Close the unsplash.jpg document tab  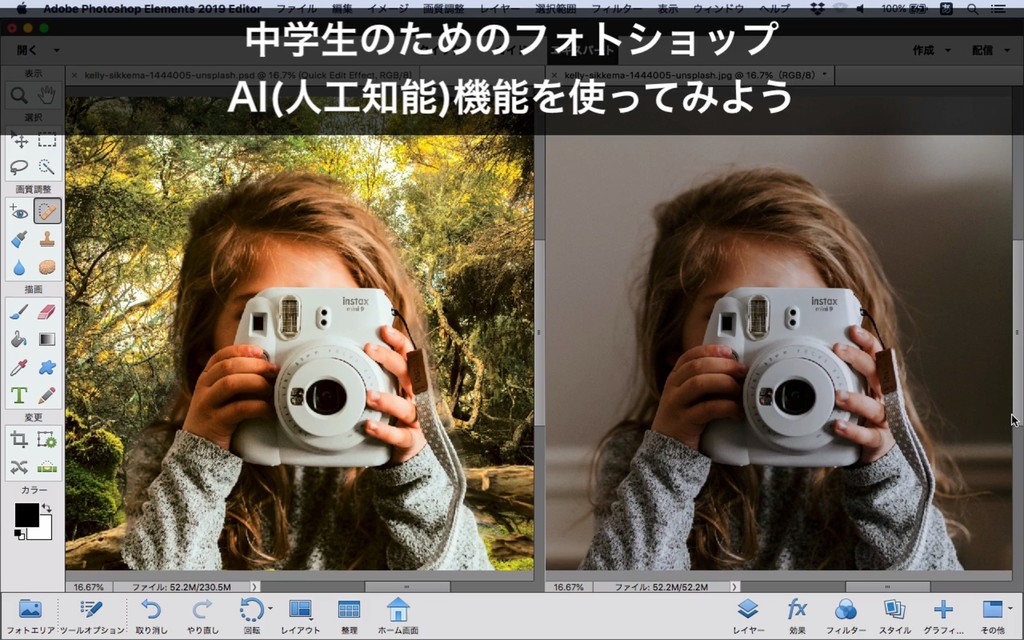click(554, 75)
